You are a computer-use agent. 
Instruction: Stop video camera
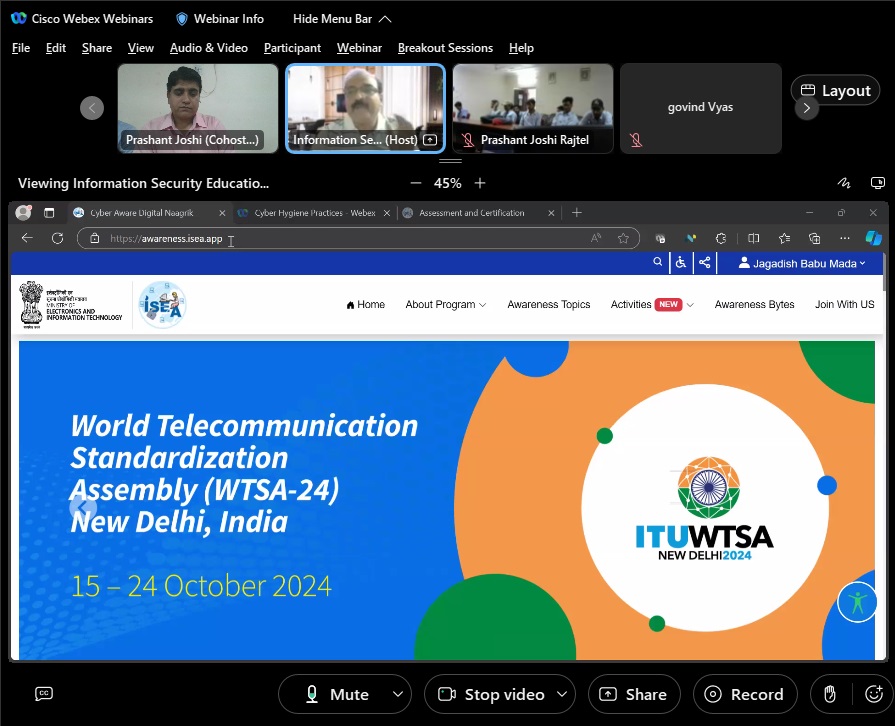pos(491,694)
